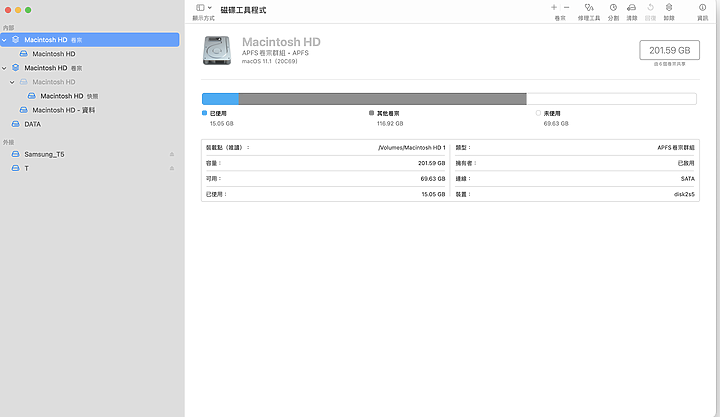
Task: Click the 201.59 GB value in 容量 row
Action: 432,163
